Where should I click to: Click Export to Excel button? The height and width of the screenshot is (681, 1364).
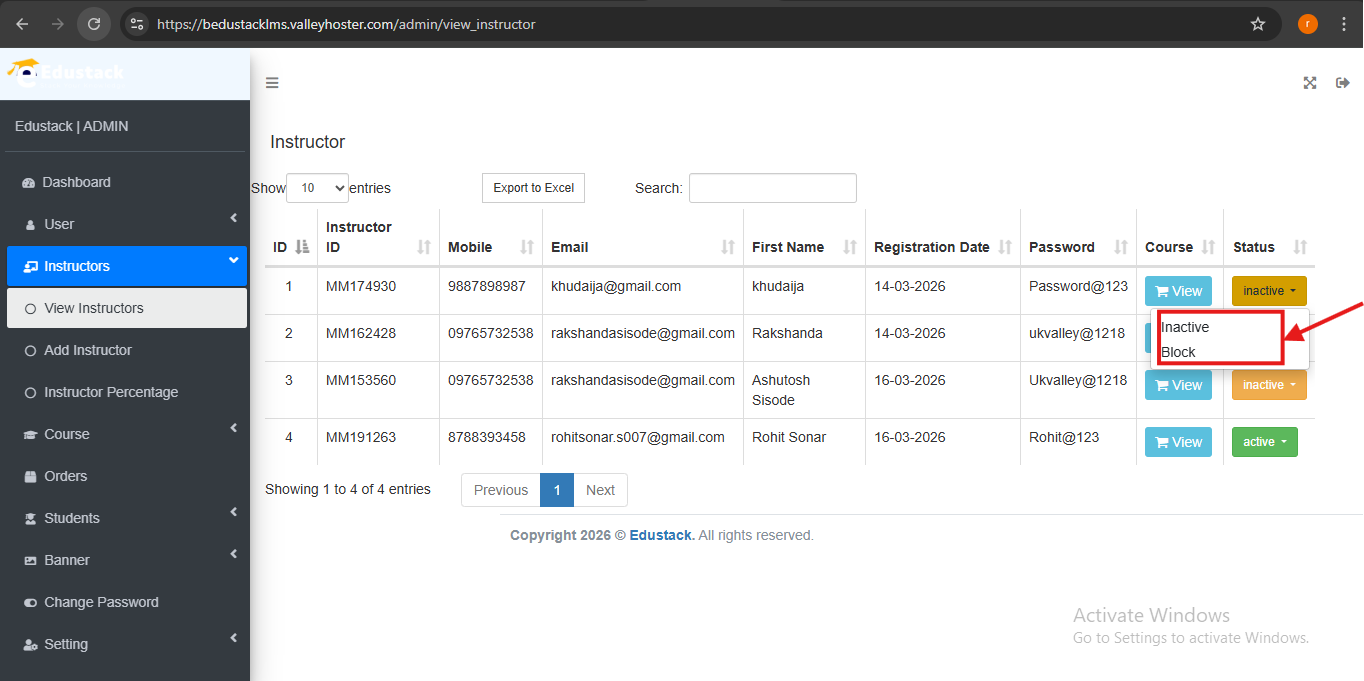click(533, 188)
